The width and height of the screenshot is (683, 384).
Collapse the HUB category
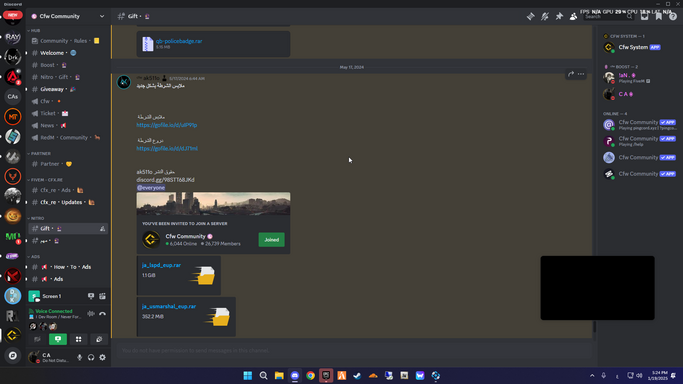pos(34,30)
